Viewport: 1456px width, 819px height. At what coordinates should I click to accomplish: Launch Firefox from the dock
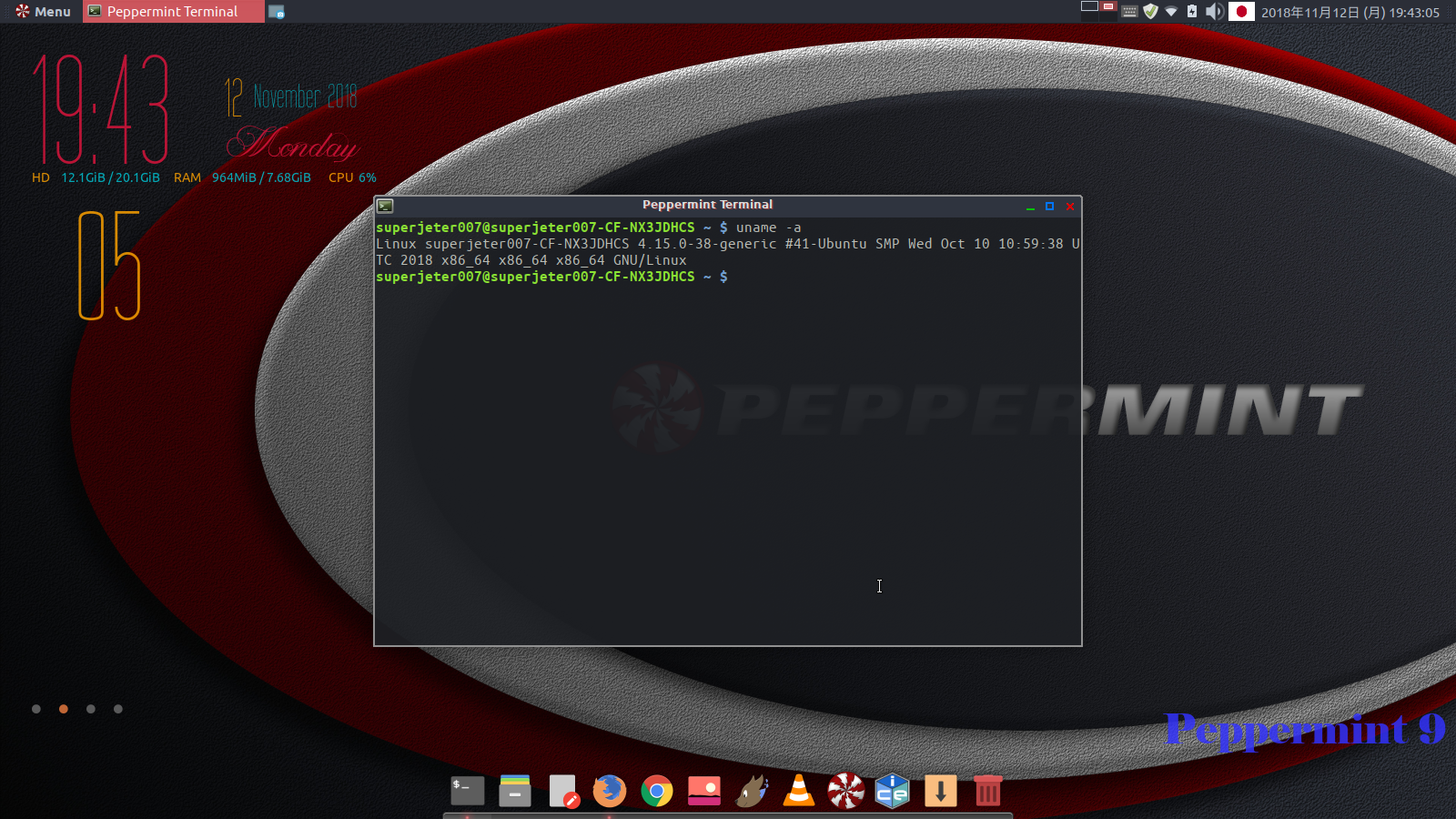(x=610, y=791)
